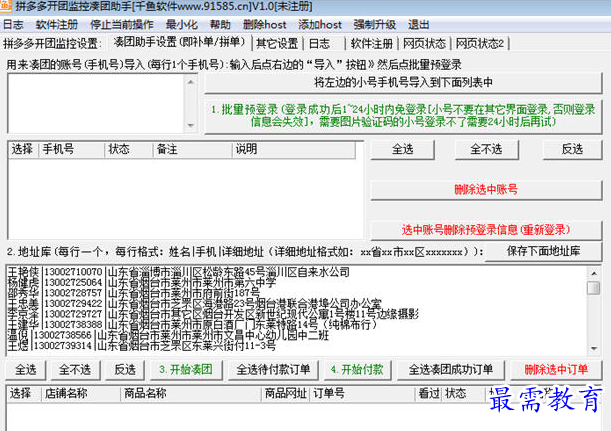Screen dimensions: 611x431
Task: Click 全选凑团成功订单 button
Action: tap(451, 370)
